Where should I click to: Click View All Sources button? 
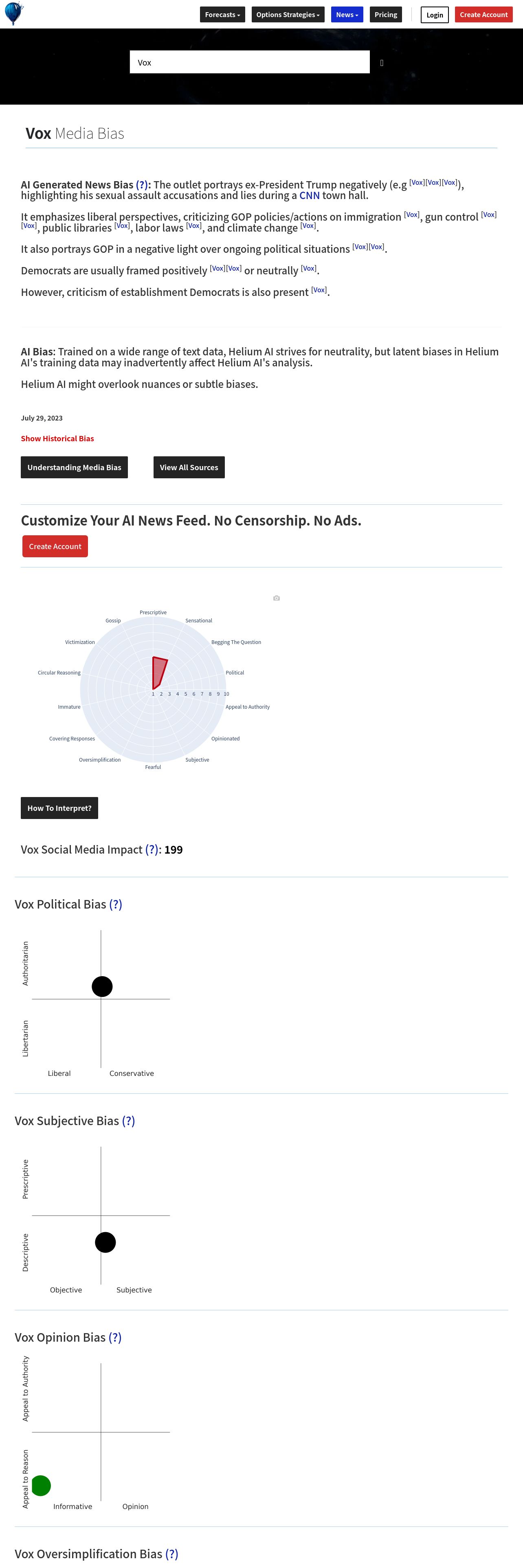point(189,467)
